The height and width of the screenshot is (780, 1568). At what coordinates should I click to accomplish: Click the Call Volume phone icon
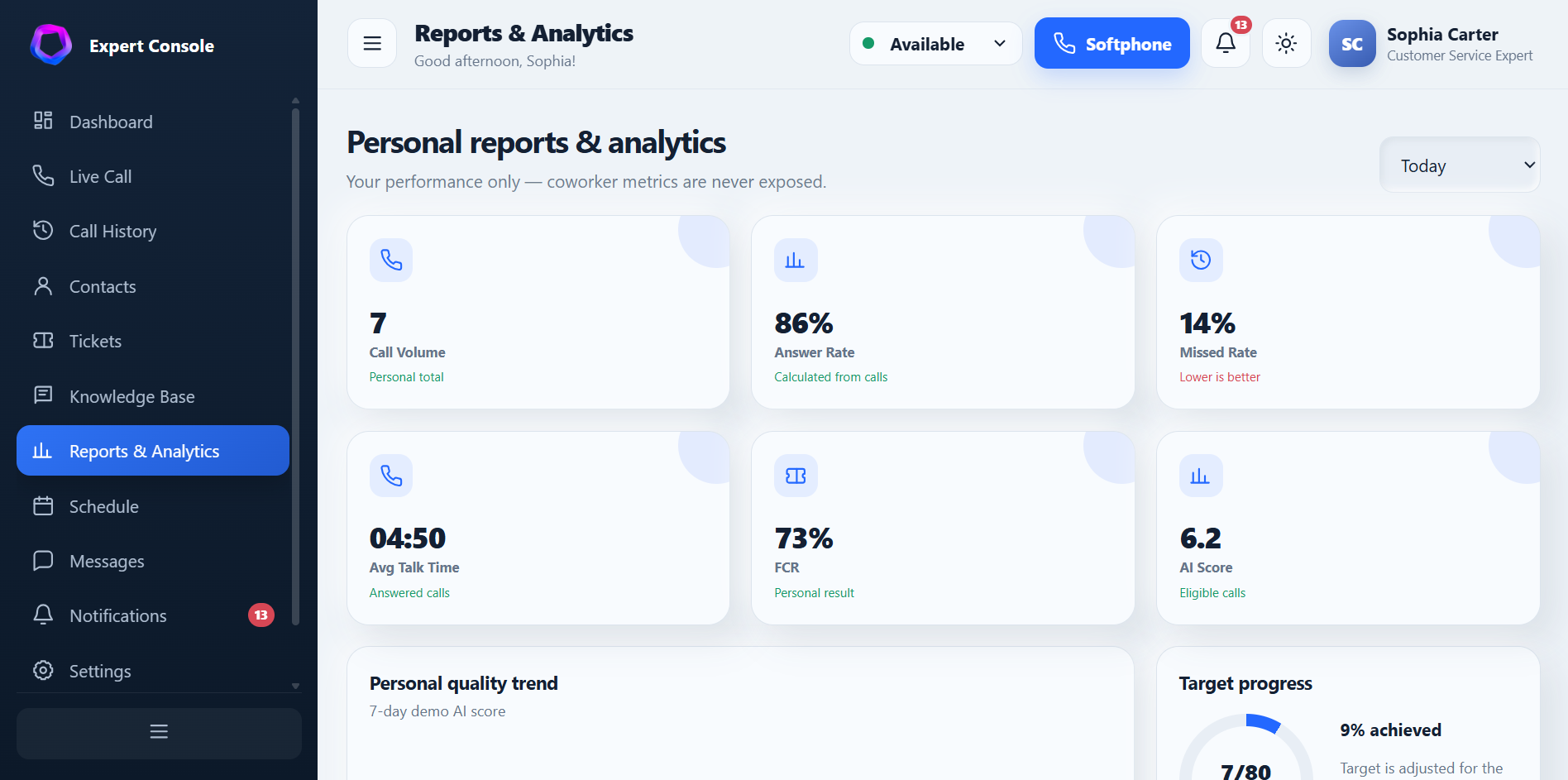pyautogui.click(x=391, y=261)
